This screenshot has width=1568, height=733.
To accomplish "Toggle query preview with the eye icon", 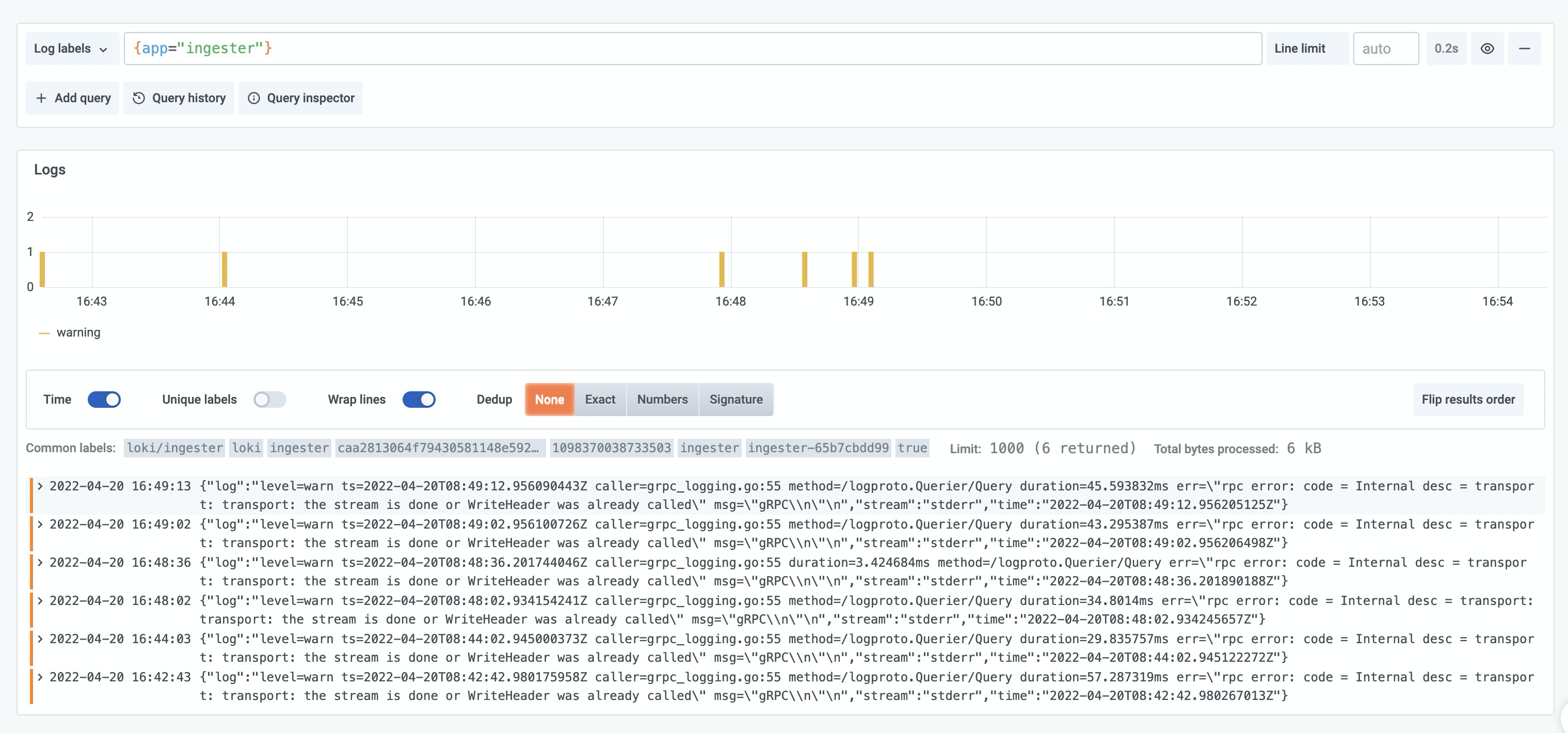I will coord(1487,48).
